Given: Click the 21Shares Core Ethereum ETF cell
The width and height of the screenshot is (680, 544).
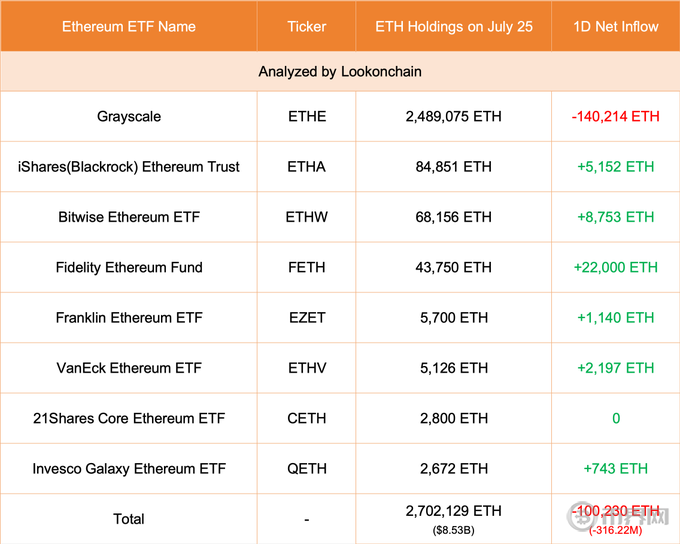Looking at the screenshot, I should [129, 418].
